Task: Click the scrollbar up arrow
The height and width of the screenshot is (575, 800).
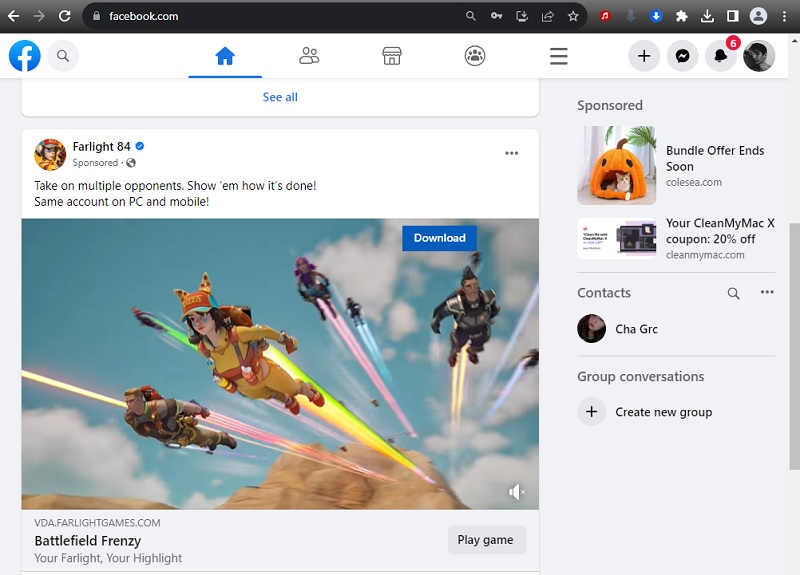Action: (x=794, y=41)
